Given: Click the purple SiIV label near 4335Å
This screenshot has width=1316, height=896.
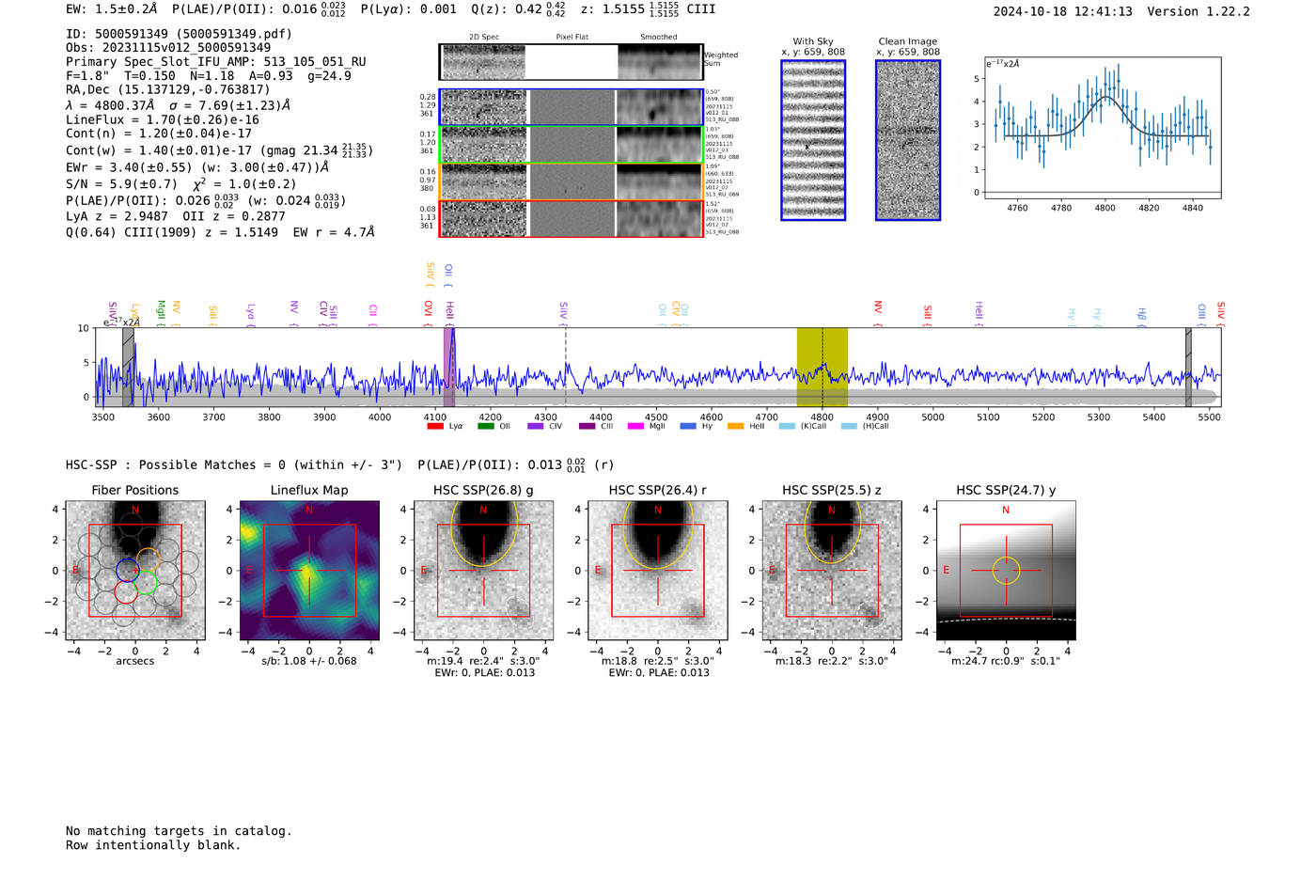Looking at the screenshot, I should pos(564,312).
